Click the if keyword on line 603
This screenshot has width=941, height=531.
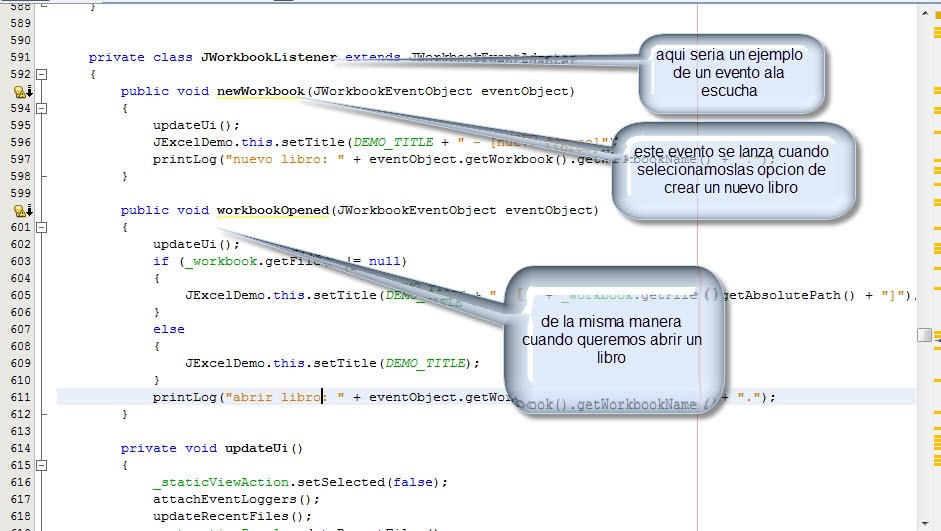(x=161, y=261)
